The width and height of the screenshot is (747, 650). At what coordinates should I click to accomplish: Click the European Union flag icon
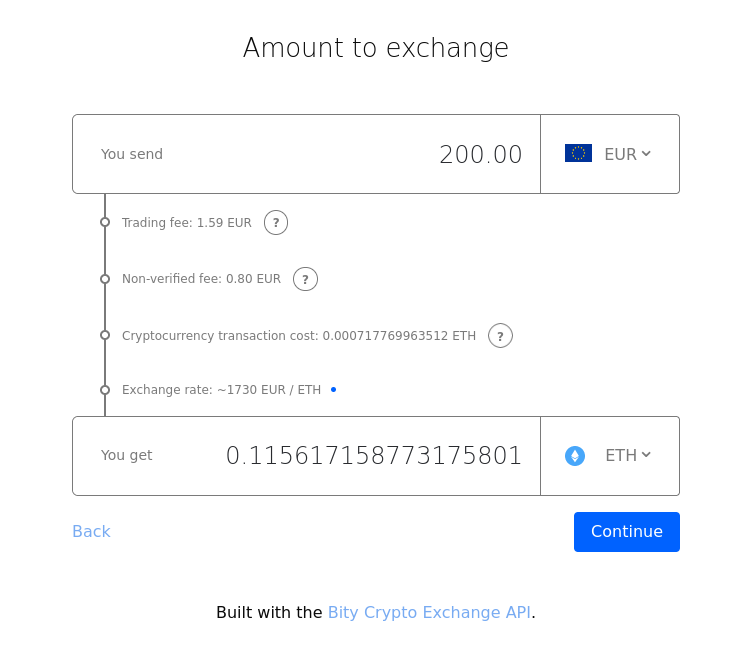tap(578, 153)
